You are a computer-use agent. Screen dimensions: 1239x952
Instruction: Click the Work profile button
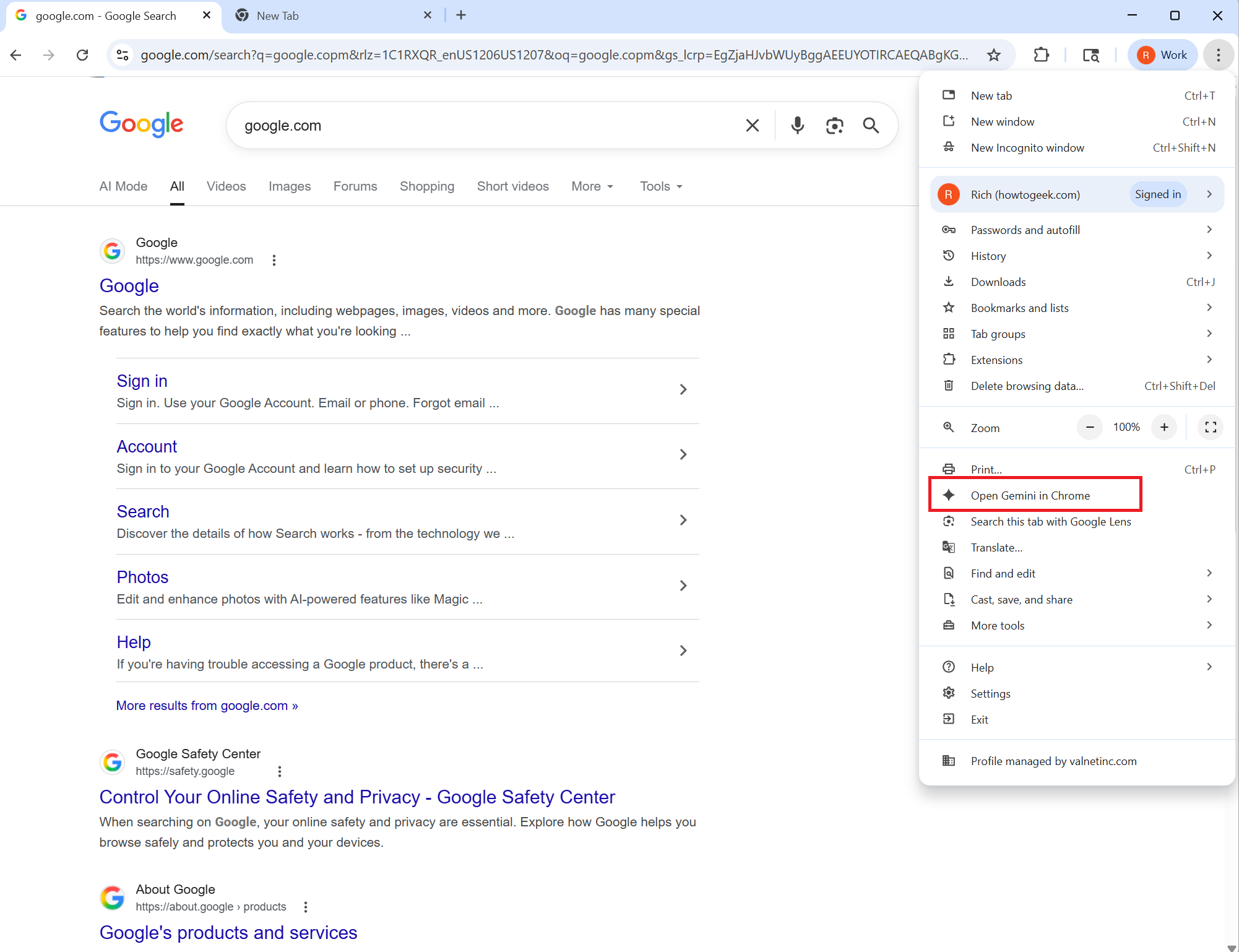click(1163, 55)
